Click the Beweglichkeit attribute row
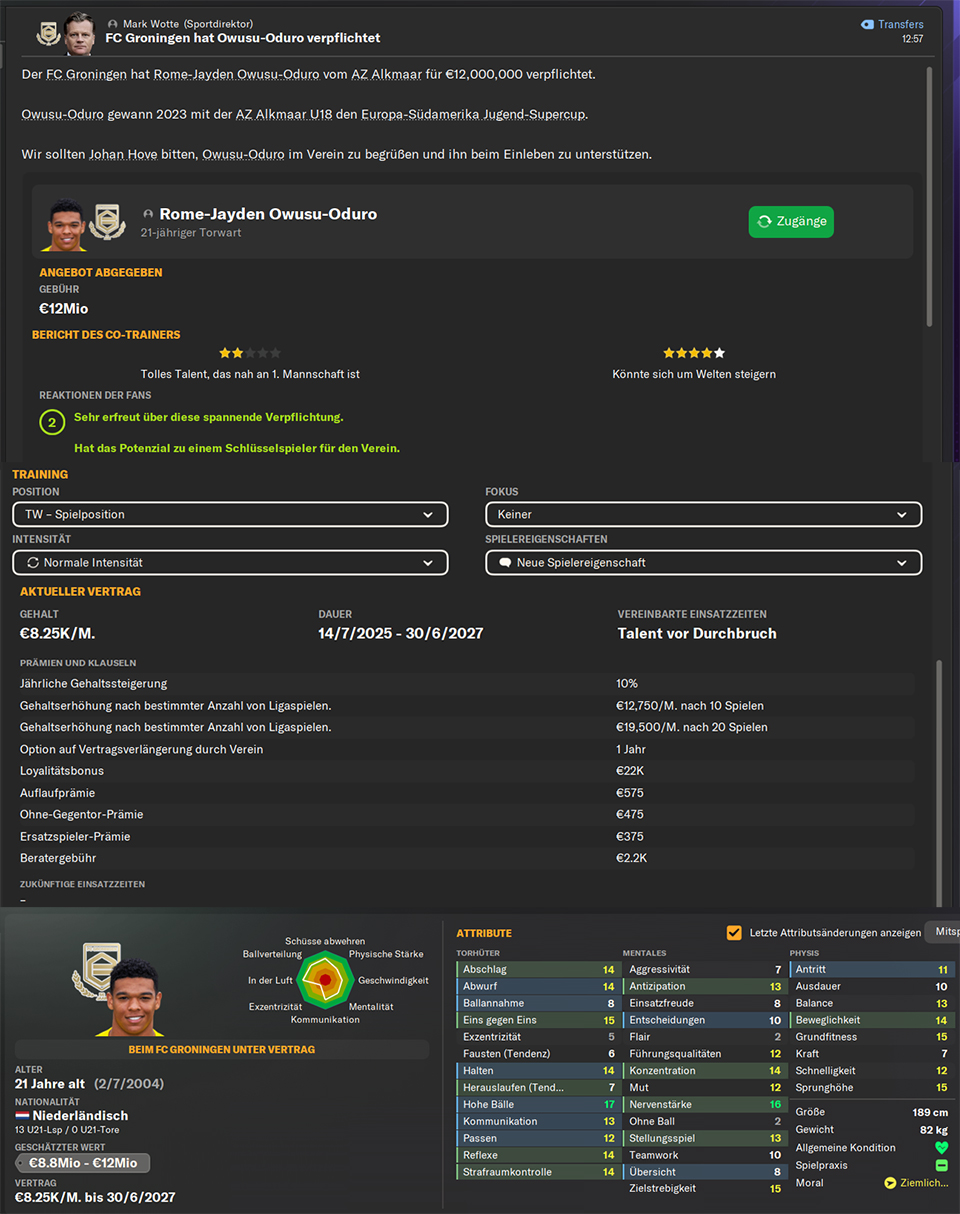The image size is (960, 1214). [x=872, y=1020]
